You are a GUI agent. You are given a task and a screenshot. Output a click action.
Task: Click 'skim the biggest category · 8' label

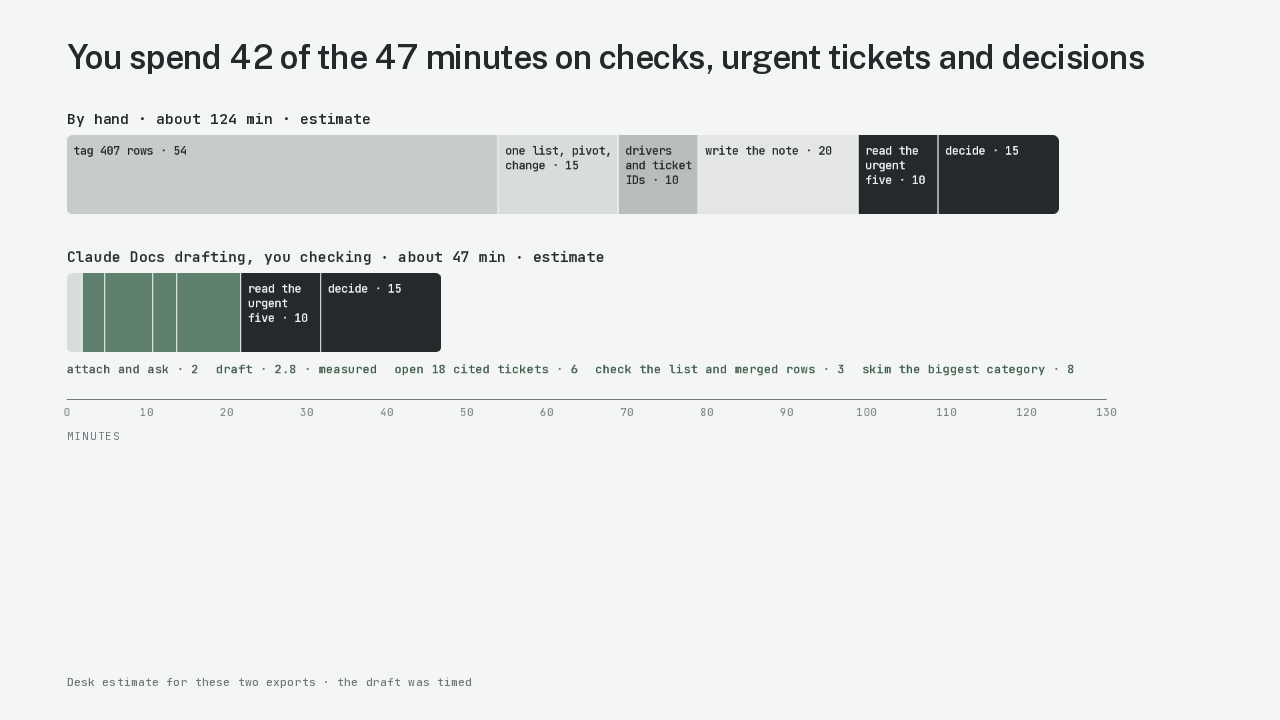coord(968,369)
